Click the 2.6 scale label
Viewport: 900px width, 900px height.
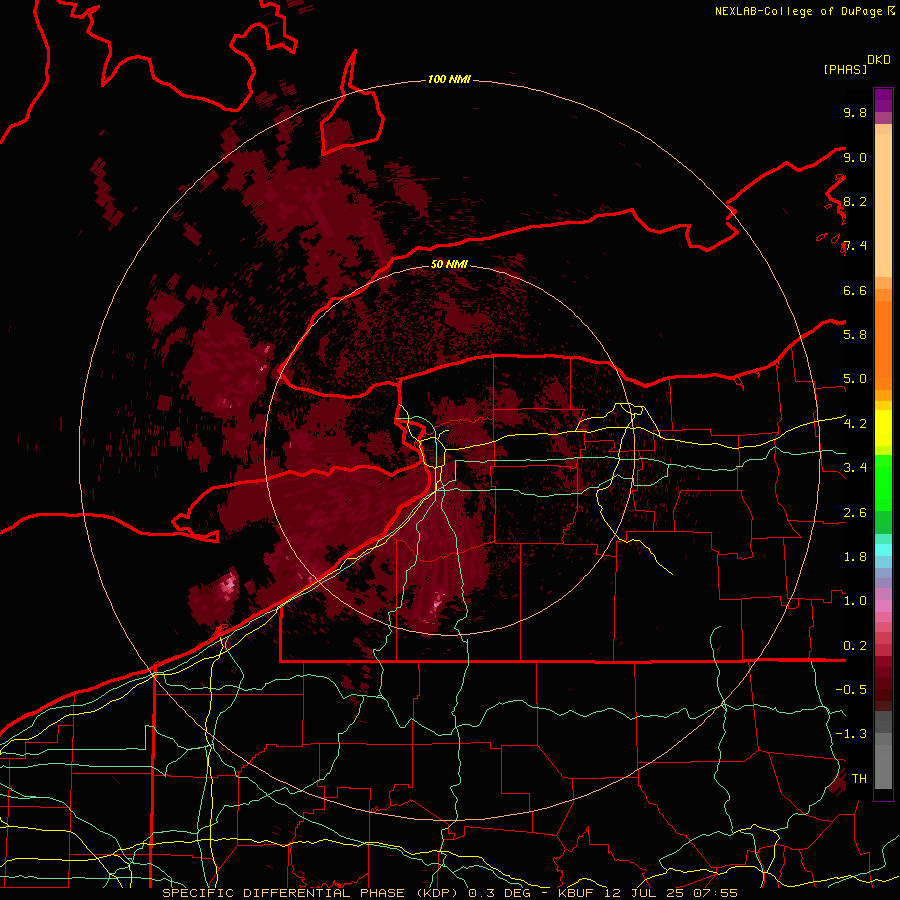click(x=855, y=513)
